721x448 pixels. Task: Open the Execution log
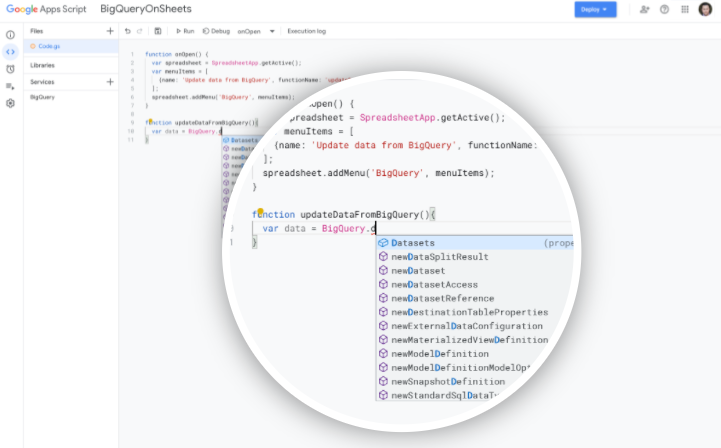(307, 31)
